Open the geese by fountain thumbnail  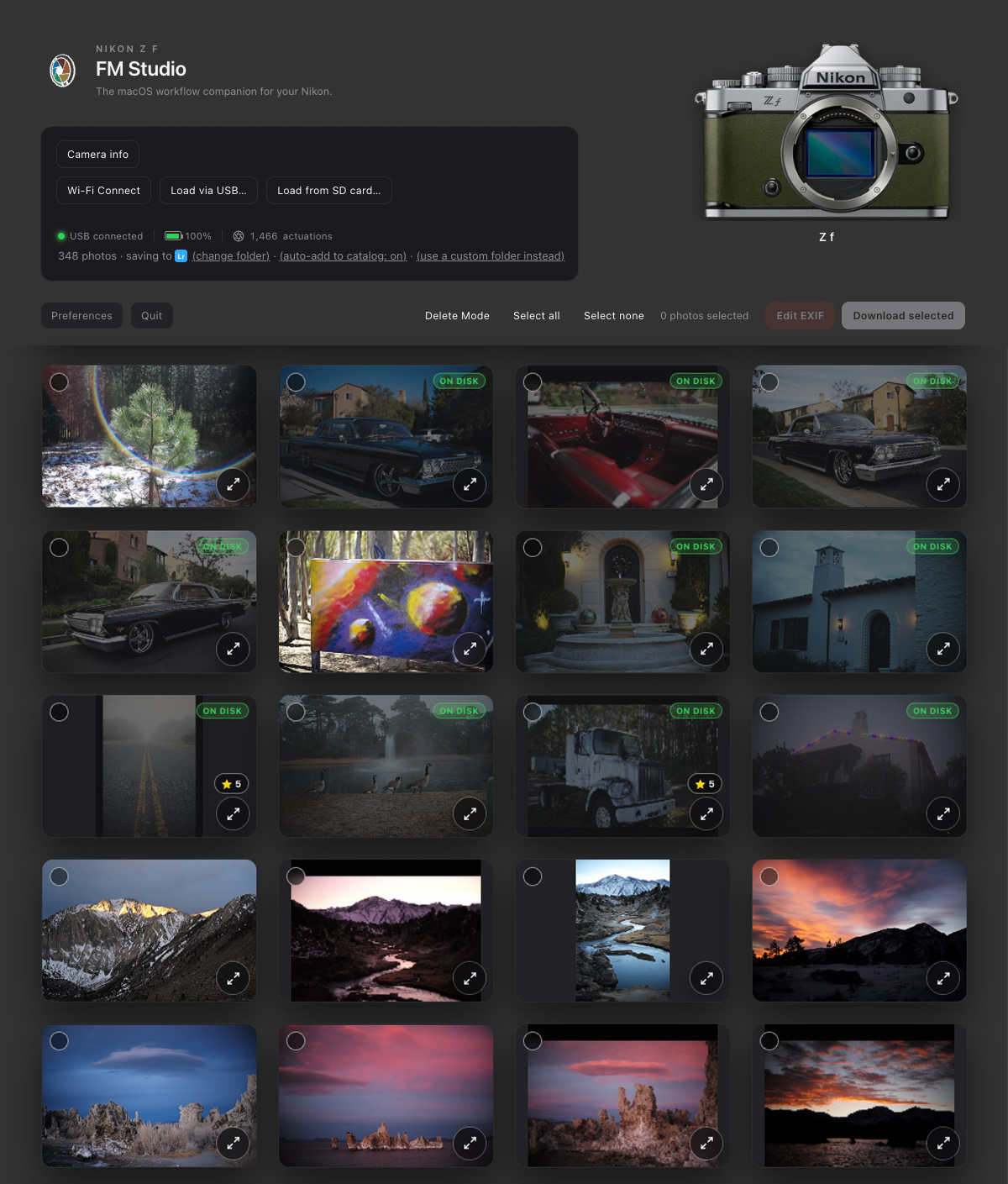[386, 766]
